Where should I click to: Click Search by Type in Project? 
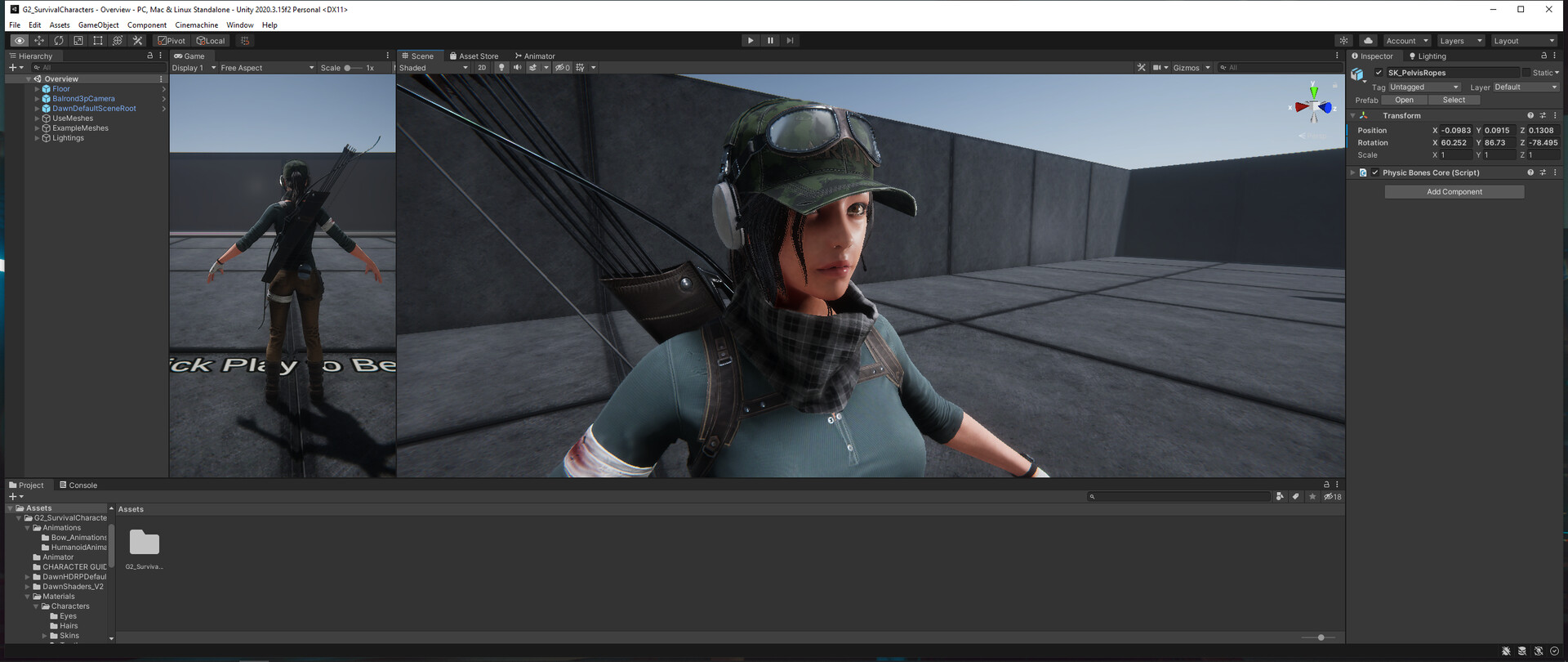1280,496
